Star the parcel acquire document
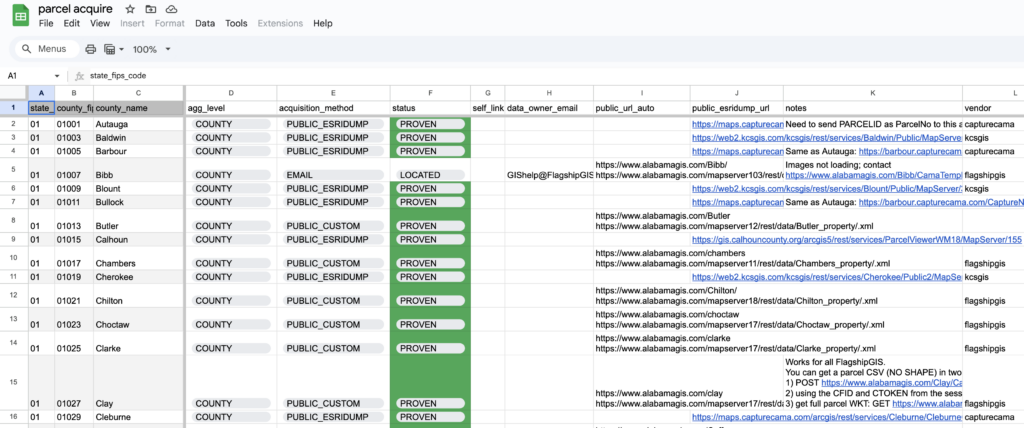The height and width of the screenshot is (428, 1024). click(x=130, y=9)
